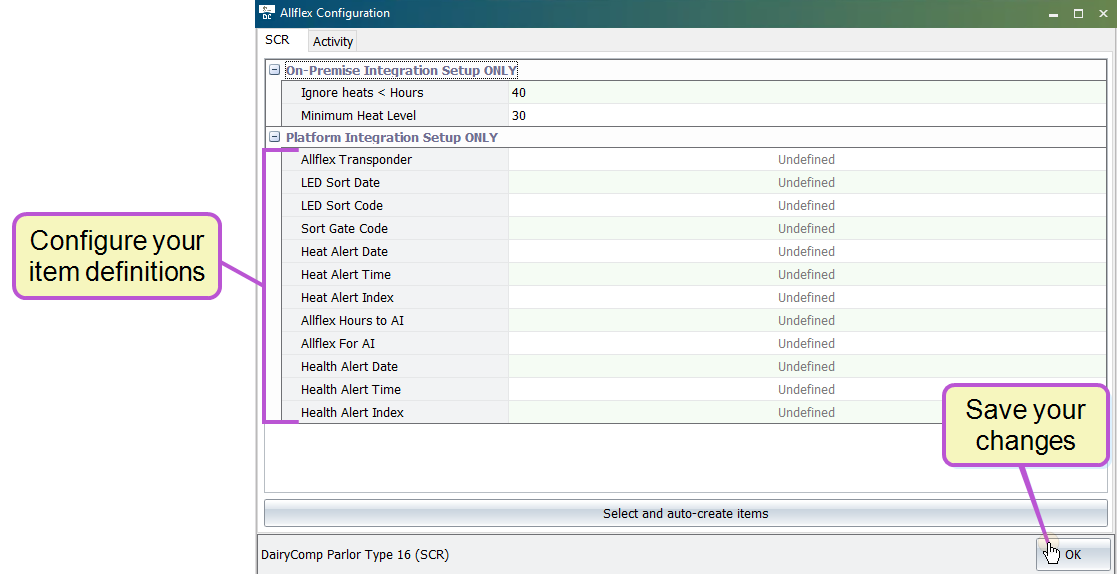The width and height of the screenshot is (1117, 574).
Task: Click the DairyComp Parlor Type 16 (SCR) status text
Action: 355,554
